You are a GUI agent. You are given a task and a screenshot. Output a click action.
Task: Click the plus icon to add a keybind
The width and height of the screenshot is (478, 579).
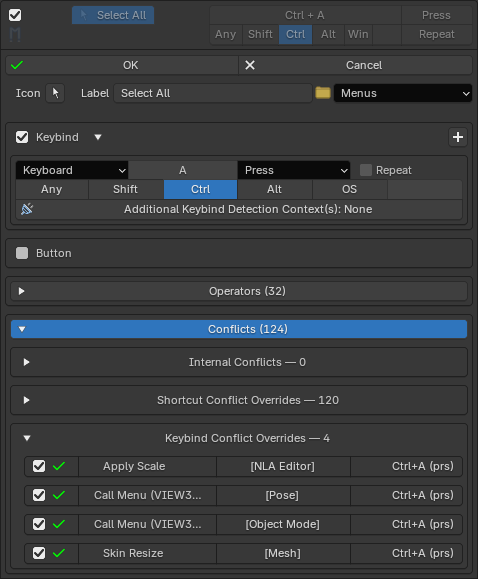[458, 137]
